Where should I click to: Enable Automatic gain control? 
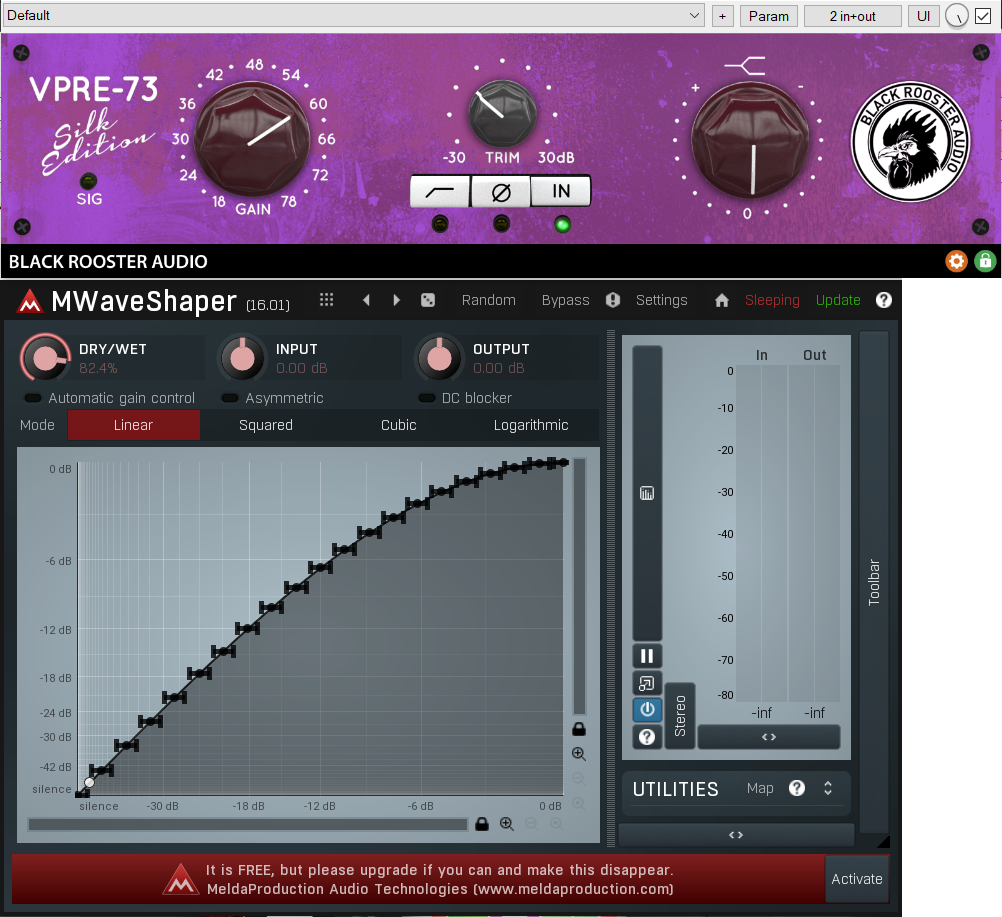point(109,398)
